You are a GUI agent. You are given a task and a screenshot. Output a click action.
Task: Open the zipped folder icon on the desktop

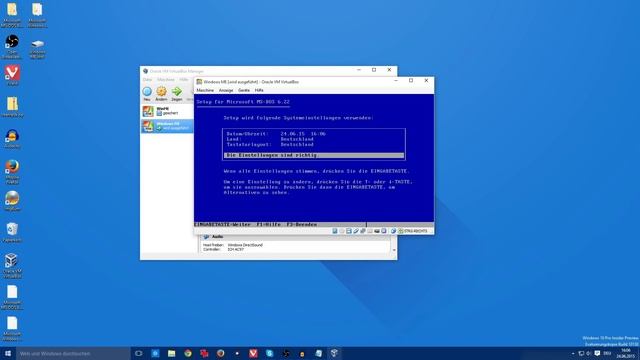12,107
